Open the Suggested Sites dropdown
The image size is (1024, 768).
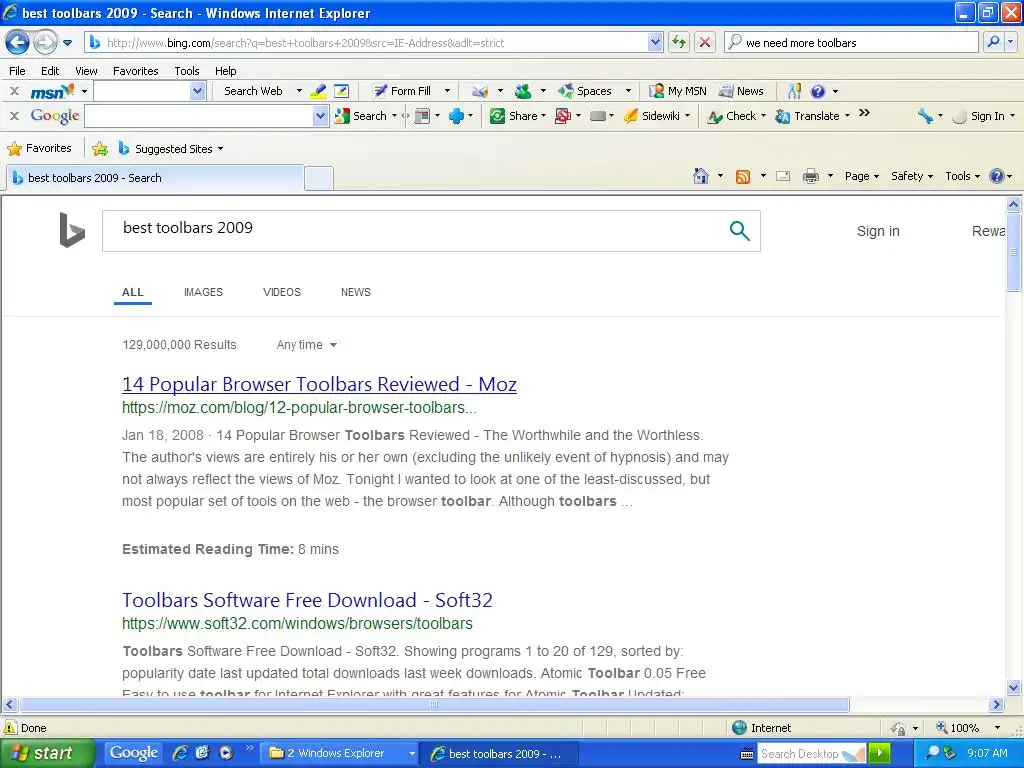tap(221, 149)
